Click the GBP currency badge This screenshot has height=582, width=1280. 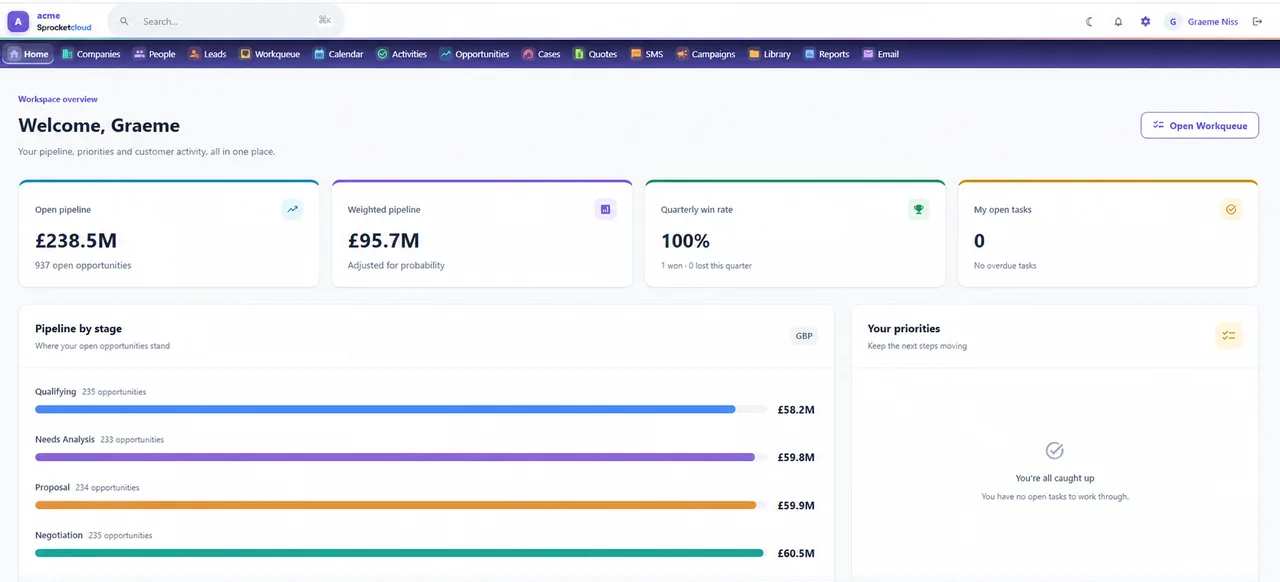(804, 336)
